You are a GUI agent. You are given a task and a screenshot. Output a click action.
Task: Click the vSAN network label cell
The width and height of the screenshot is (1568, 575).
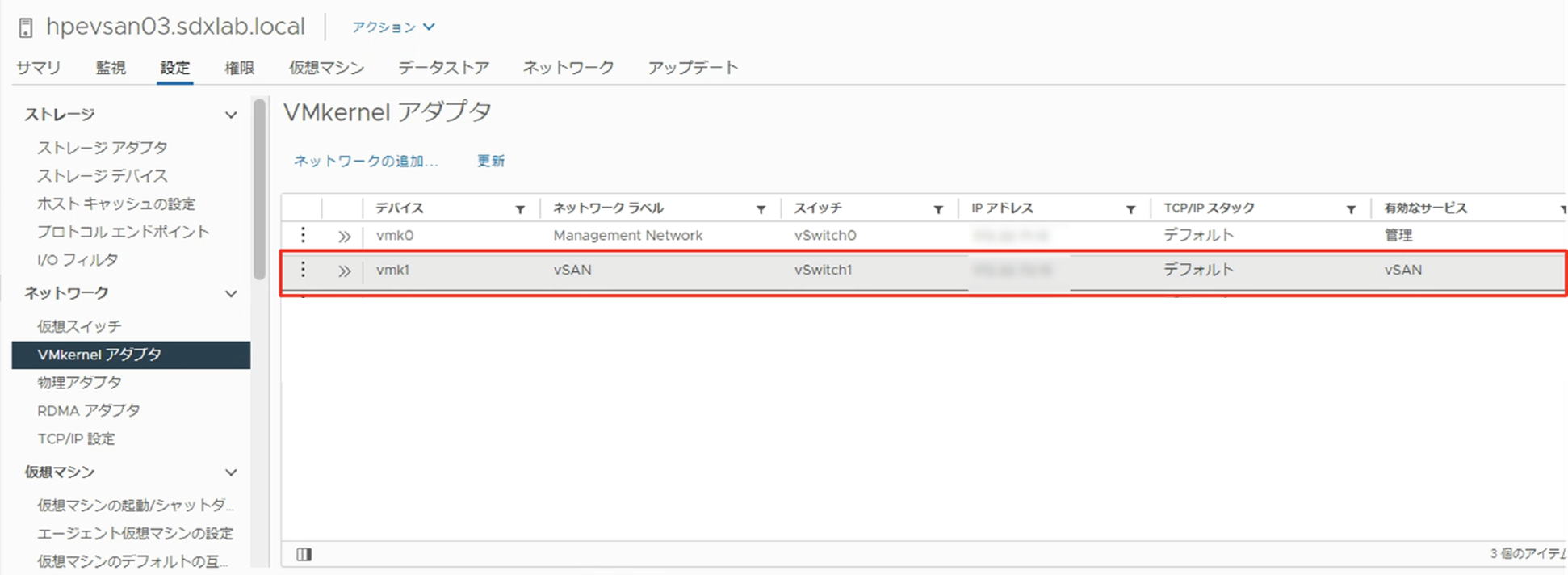572,270
